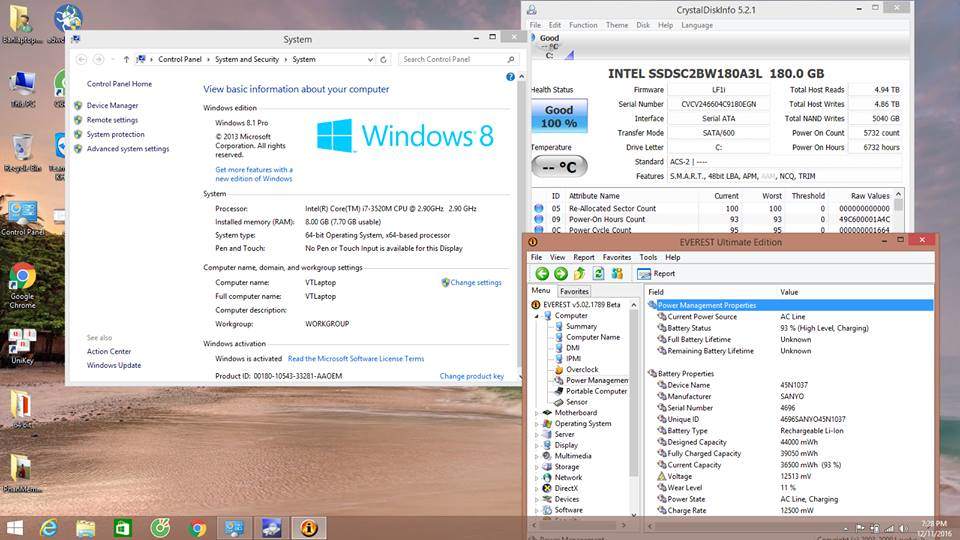The width and height of the screenshot is (960, 540).
Task: Expand the Motherboard node in EVEREST
Action: pyautogui.click(x=537, y=413)
